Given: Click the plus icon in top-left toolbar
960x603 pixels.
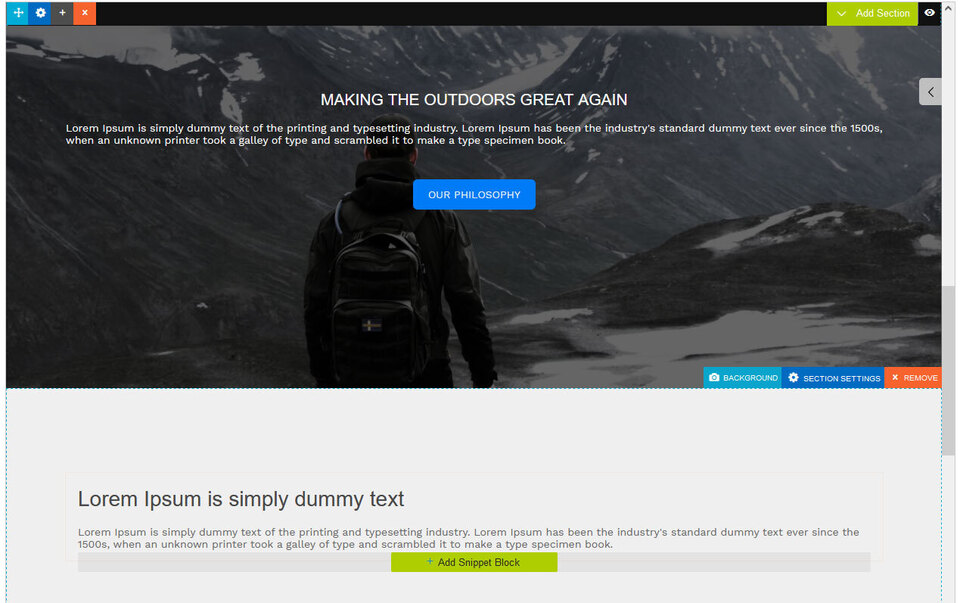Looking at the screenshot, I should [62, 13].
